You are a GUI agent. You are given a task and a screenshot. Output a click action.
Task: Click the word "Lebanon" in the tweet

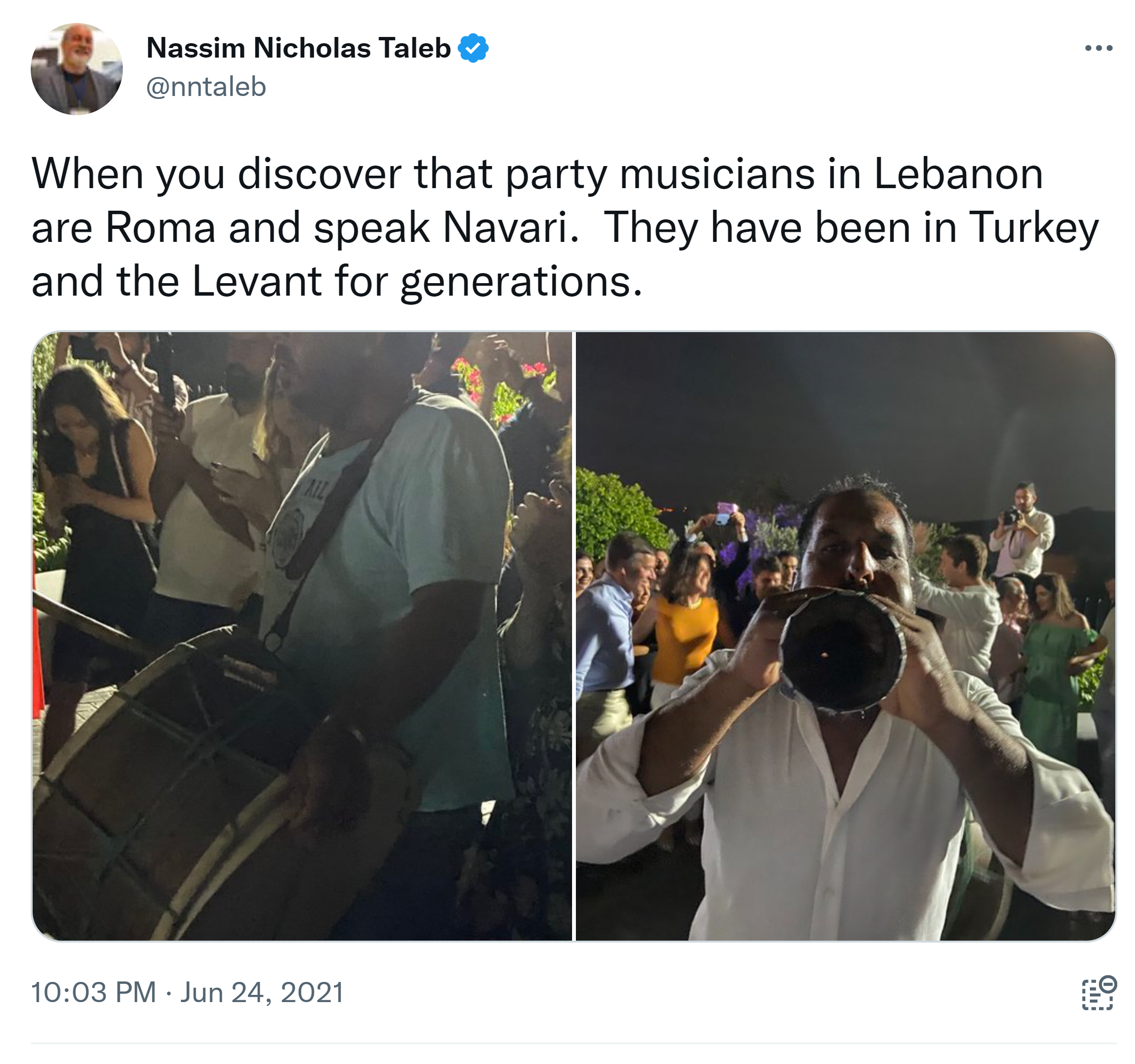click(x=958, y=174)
